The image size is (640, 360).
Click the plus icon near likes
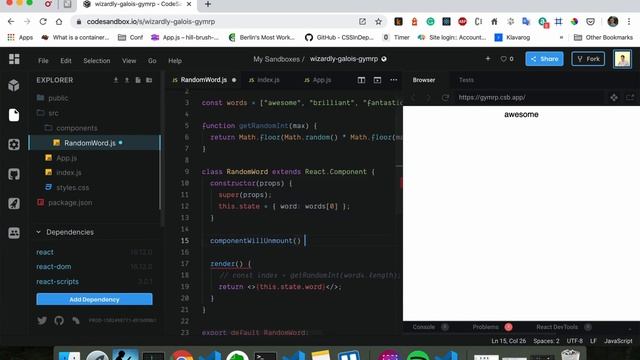click(488, 59)
